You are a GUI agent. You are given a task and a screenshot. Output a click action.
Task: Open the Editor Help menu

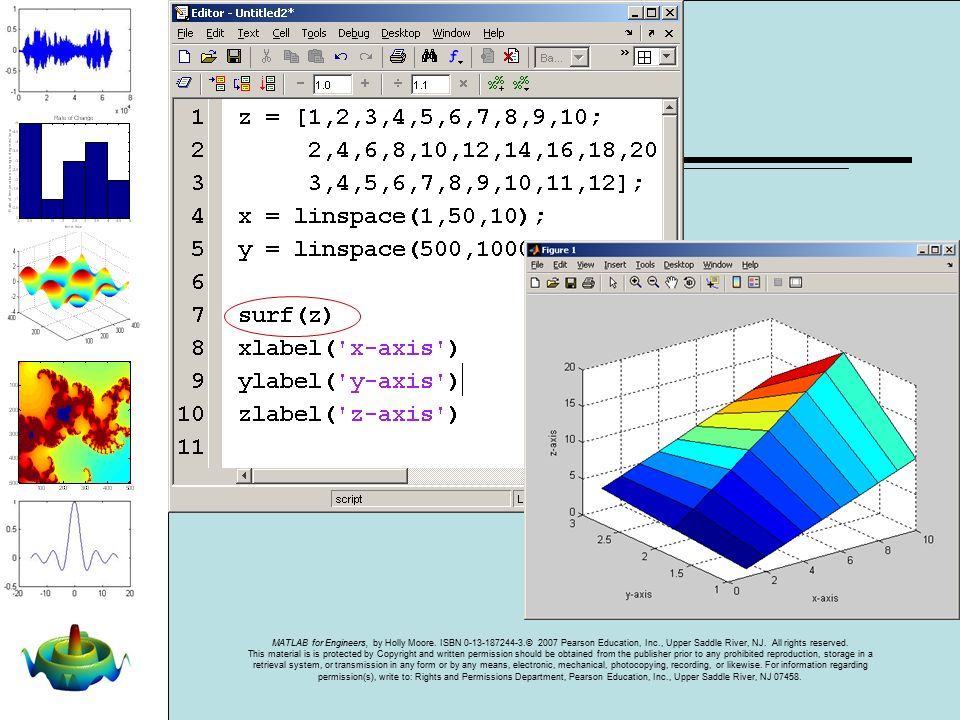[493, 33]
